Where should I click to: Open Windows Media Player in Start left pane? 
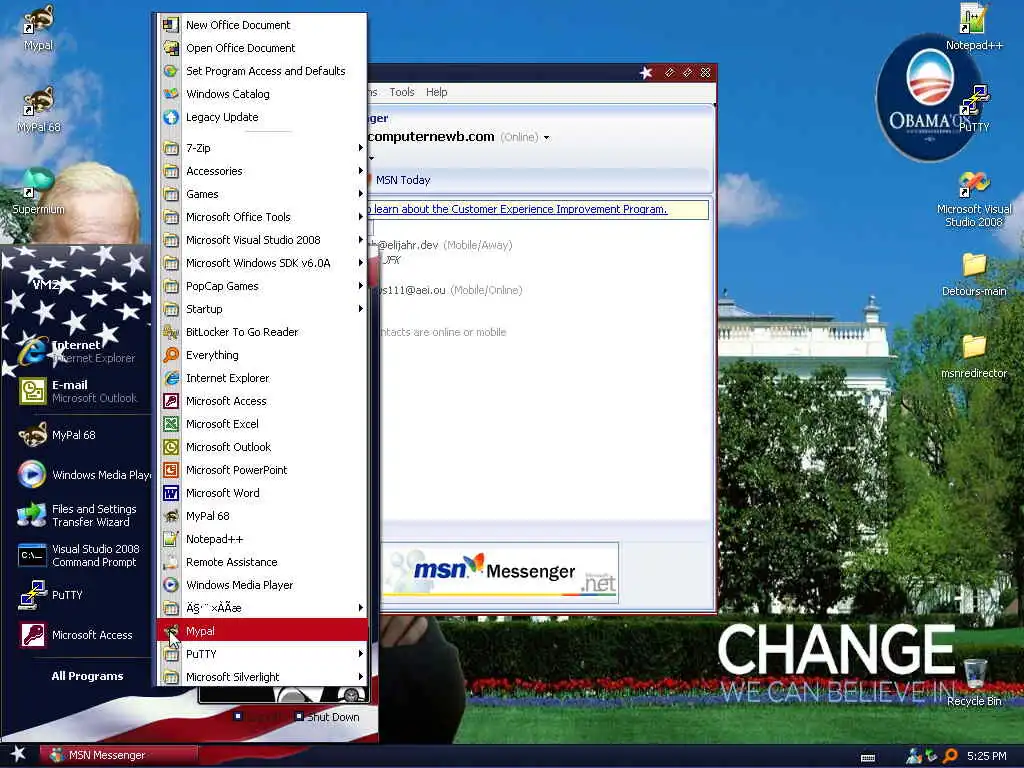click(84, 475)
